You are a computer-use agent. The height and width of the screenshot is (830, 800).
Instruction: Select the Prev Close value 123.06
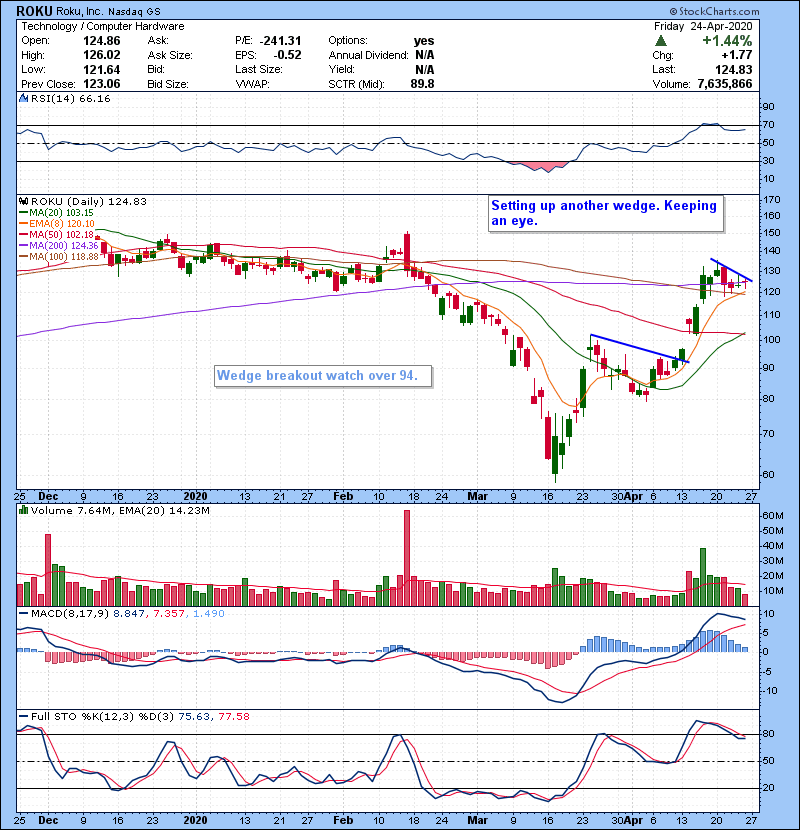102,84
